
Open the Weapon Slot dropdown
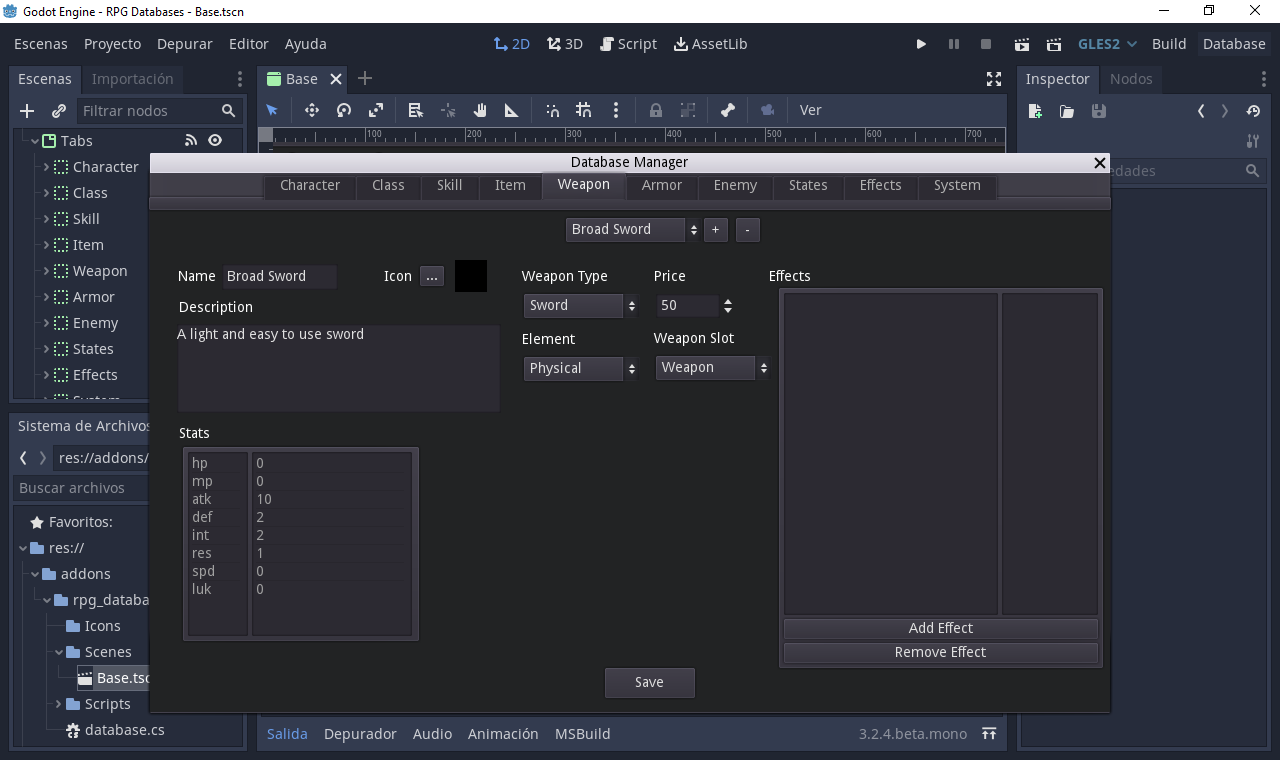[712, 368]
